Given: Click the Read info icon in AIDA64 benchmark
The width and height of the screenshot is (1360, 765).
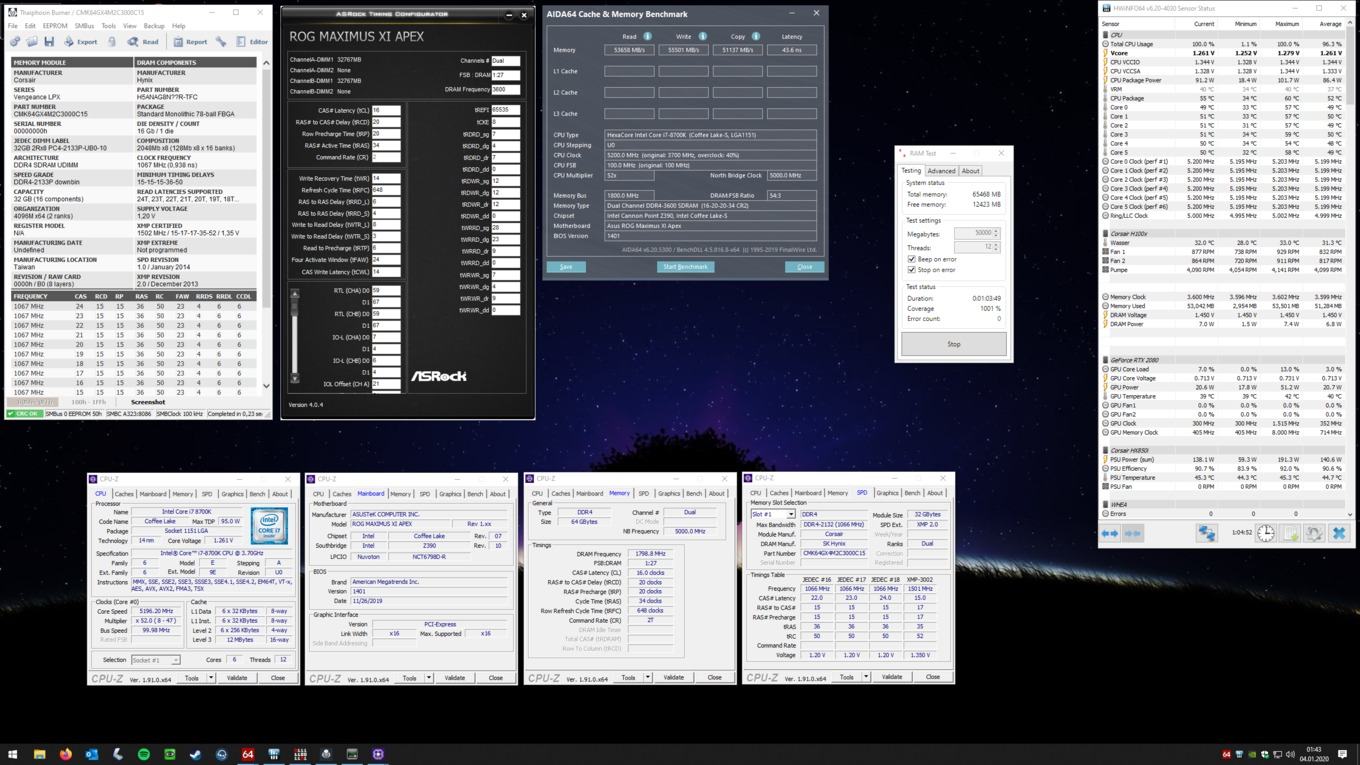Looking at the screenshot, I should click(x=647, y=36).
